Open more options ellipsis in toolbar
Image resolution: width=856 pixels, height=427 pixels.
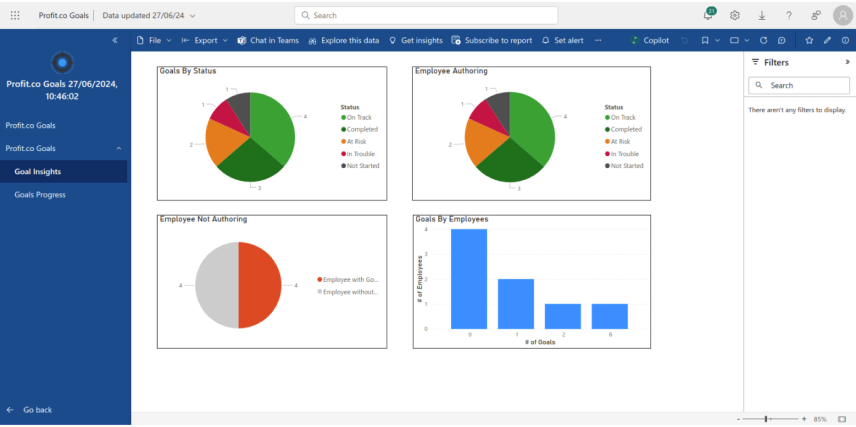pos(598,40)
